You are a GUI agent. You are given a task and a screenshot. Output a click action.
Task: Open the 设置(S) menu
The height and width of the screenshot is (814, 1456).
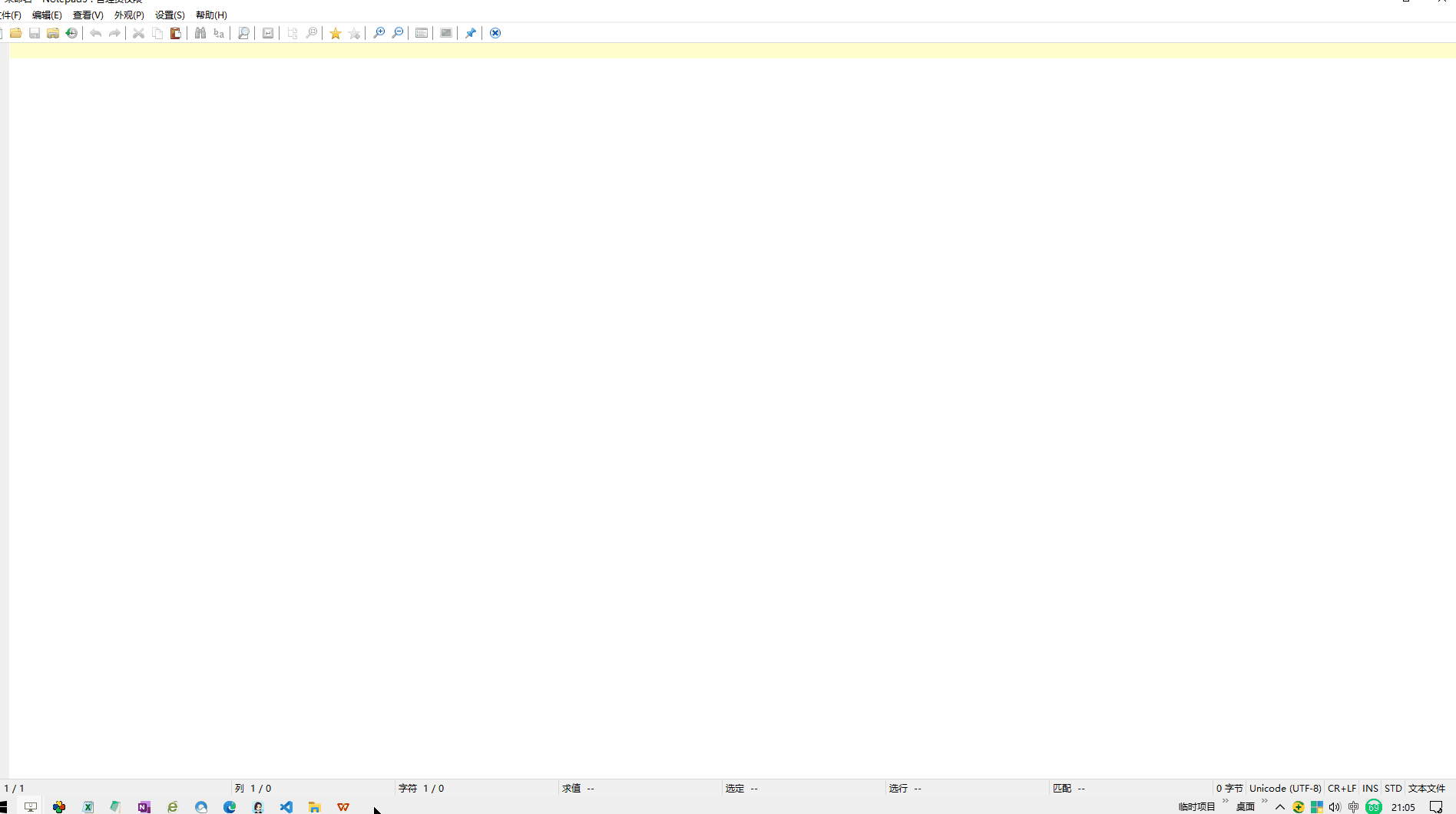[170, 15]
